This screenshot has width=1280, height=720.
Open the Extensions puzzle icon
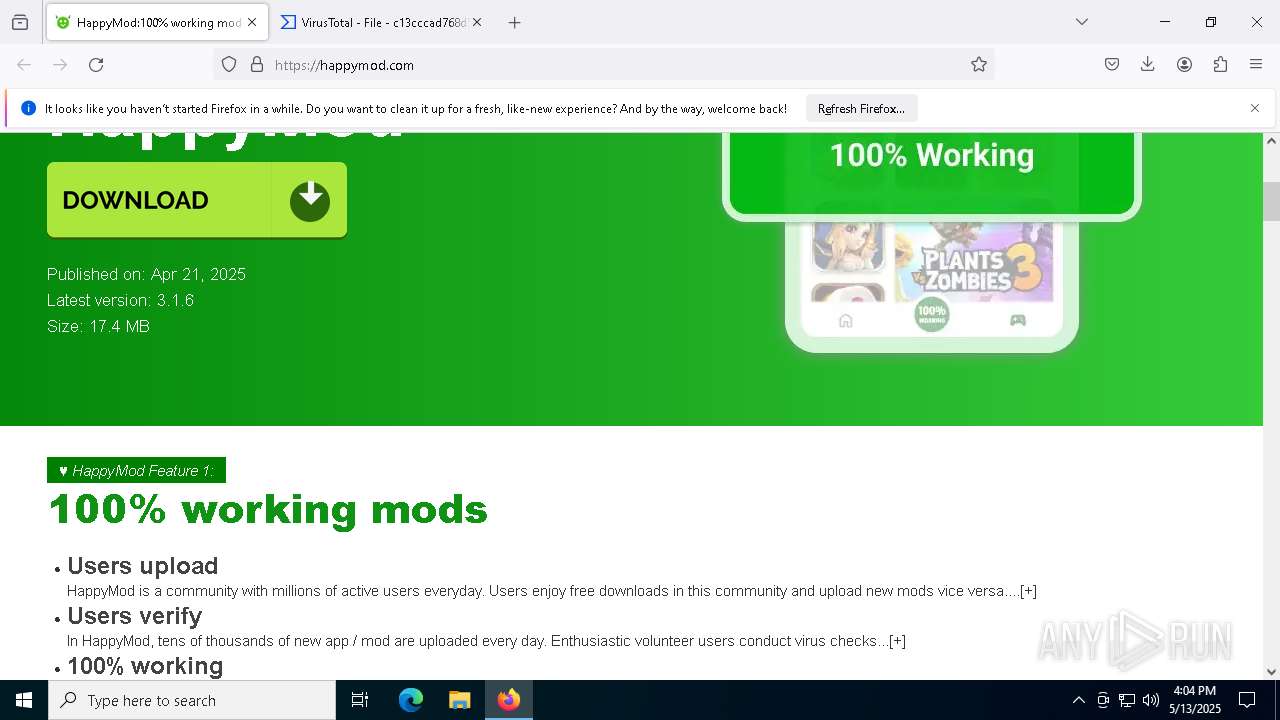tap(1220, 65)
